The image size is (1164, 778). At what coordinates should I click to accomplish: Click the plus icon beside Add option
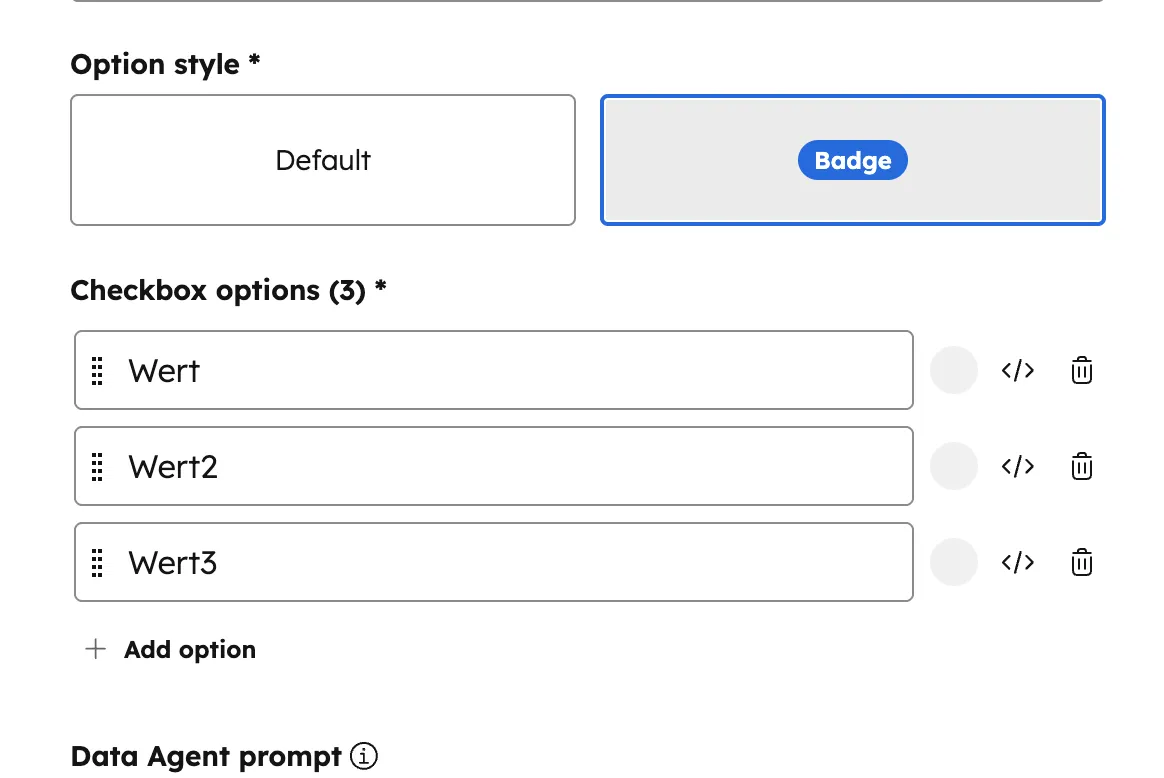tap(95, 649)
